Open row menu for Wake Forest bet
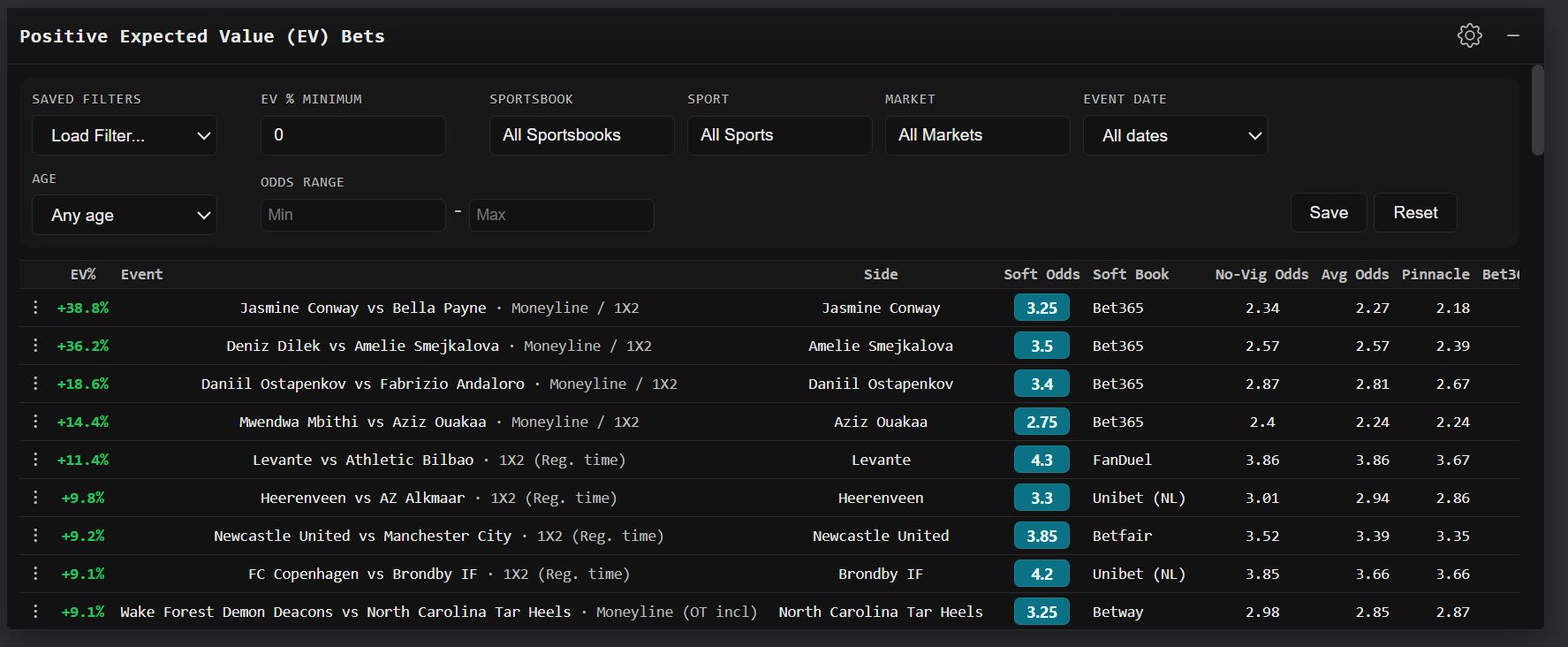1568x647 pixels. (x=35, y=611)
